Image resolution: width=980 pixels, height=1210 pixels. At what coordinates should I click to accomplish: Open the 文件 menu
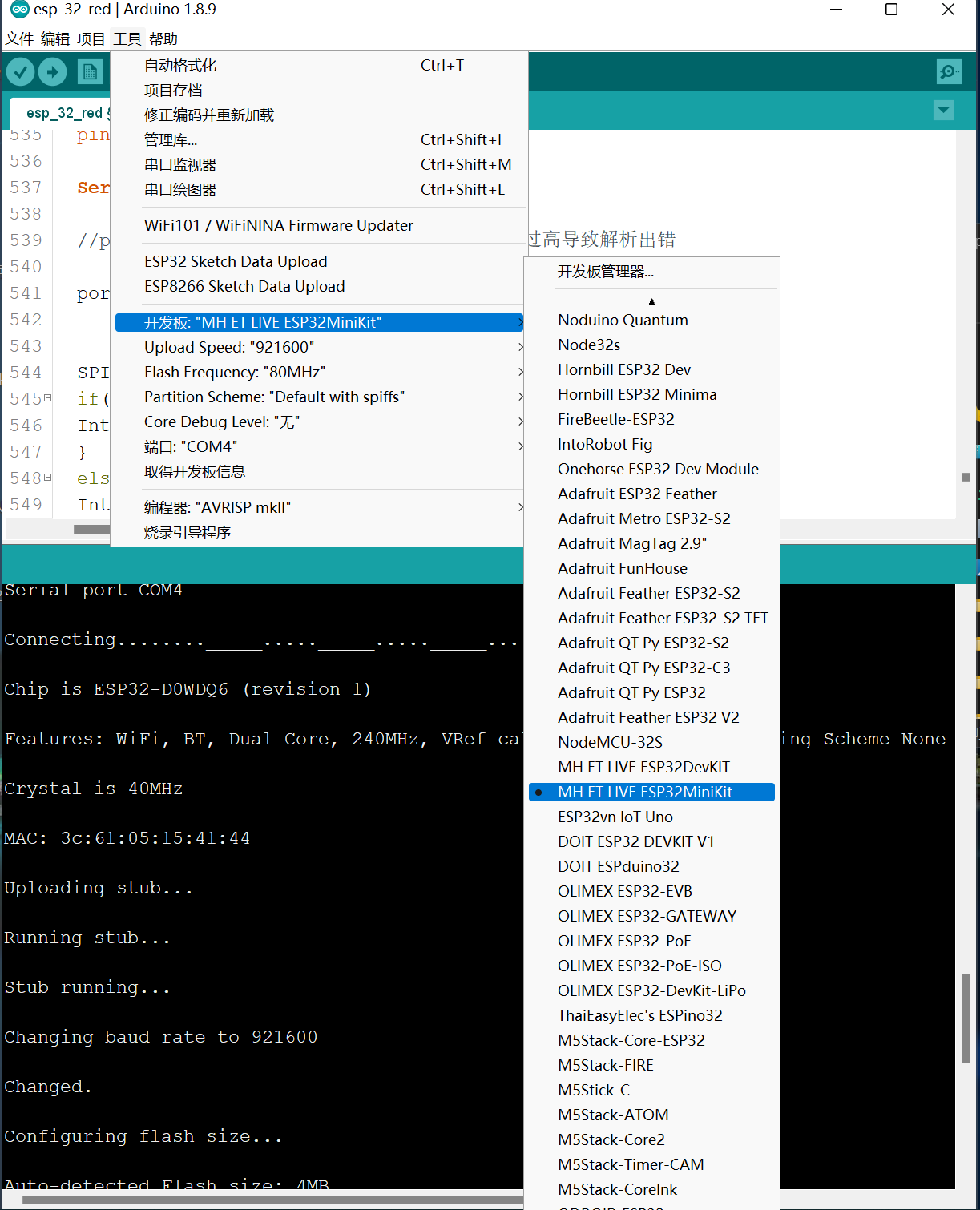click(x=19, y=38)
